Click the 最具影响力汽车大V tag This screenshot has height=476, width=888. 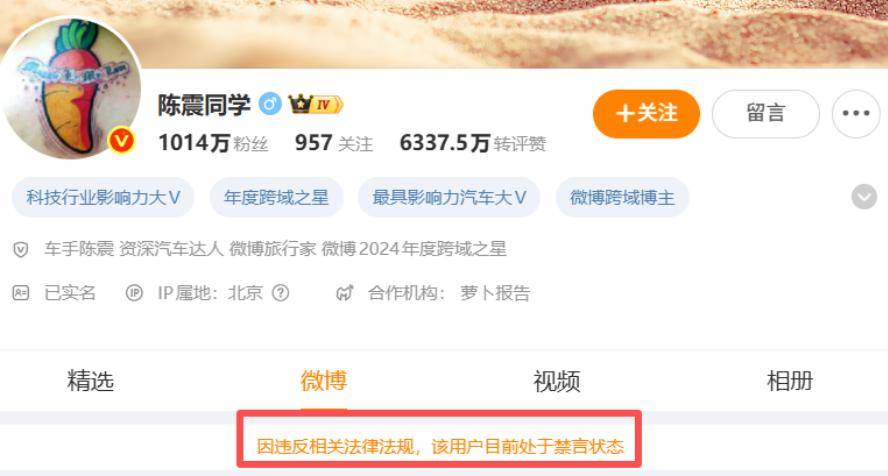click(449, 198)
